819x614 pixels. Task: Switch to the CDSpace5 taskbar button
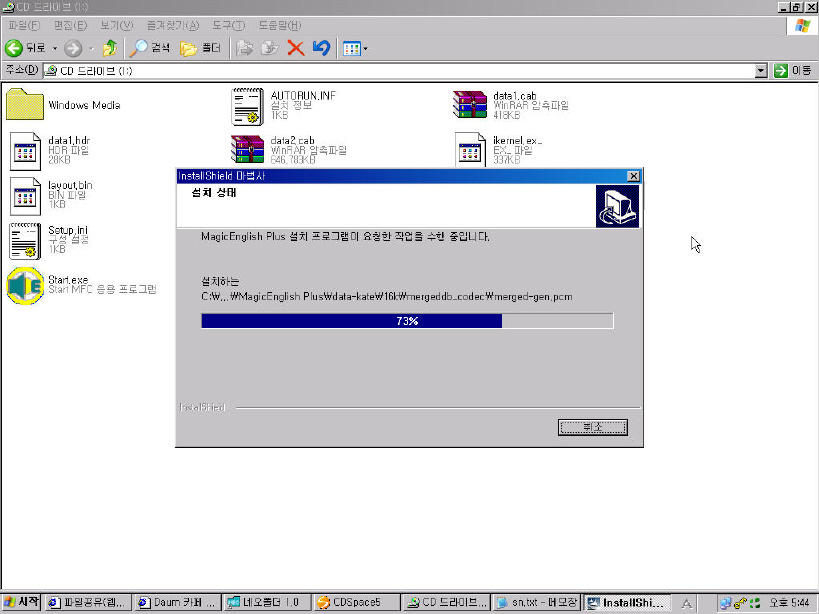[357, 603]
